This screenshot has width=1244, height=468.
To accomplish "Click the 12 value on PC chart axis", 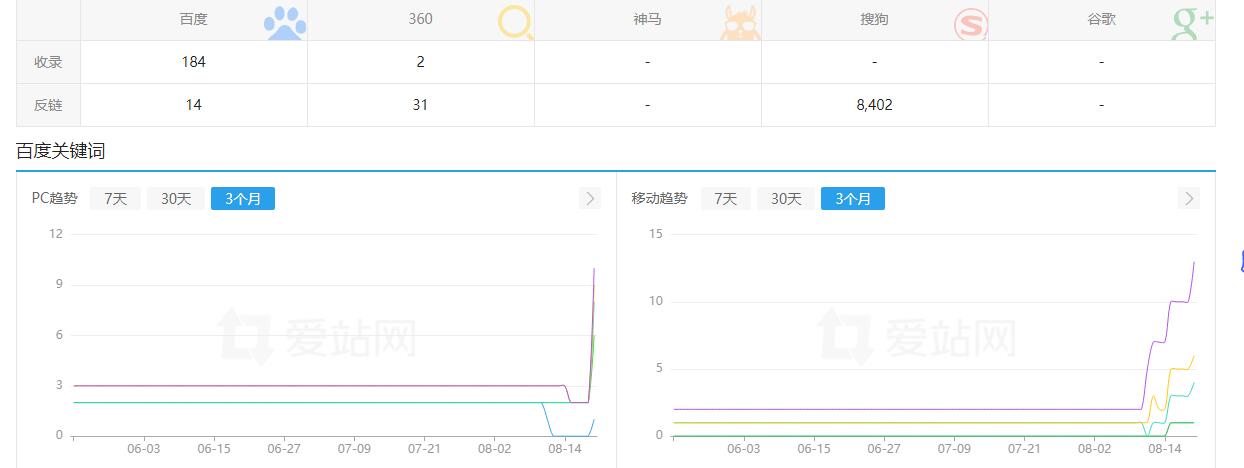I will pos(56,234).
